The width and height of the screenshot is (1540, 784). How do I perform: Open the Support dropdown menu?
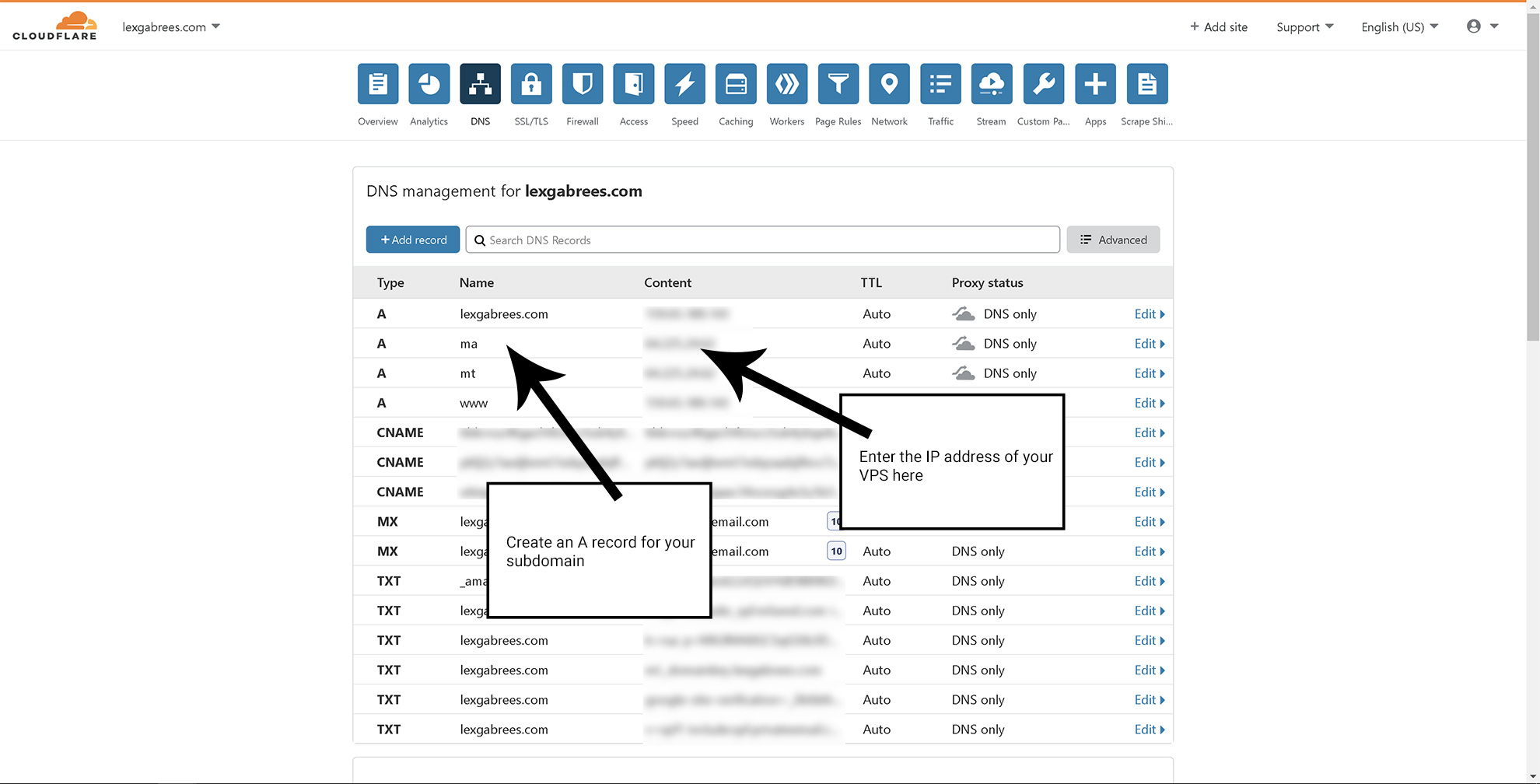(x=1304, y=27)
